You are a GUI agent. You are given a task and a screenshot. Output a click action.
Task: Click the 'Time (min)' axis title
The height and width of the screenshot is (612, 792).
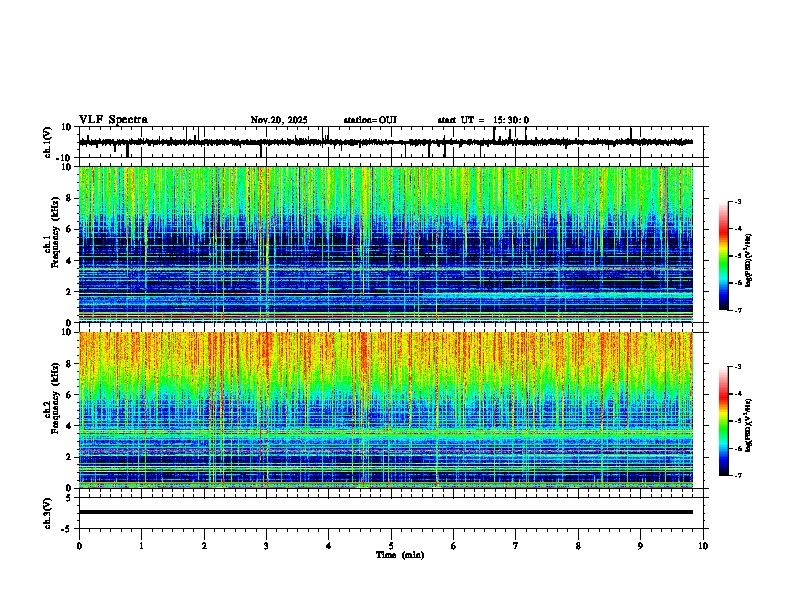[400, 555]
